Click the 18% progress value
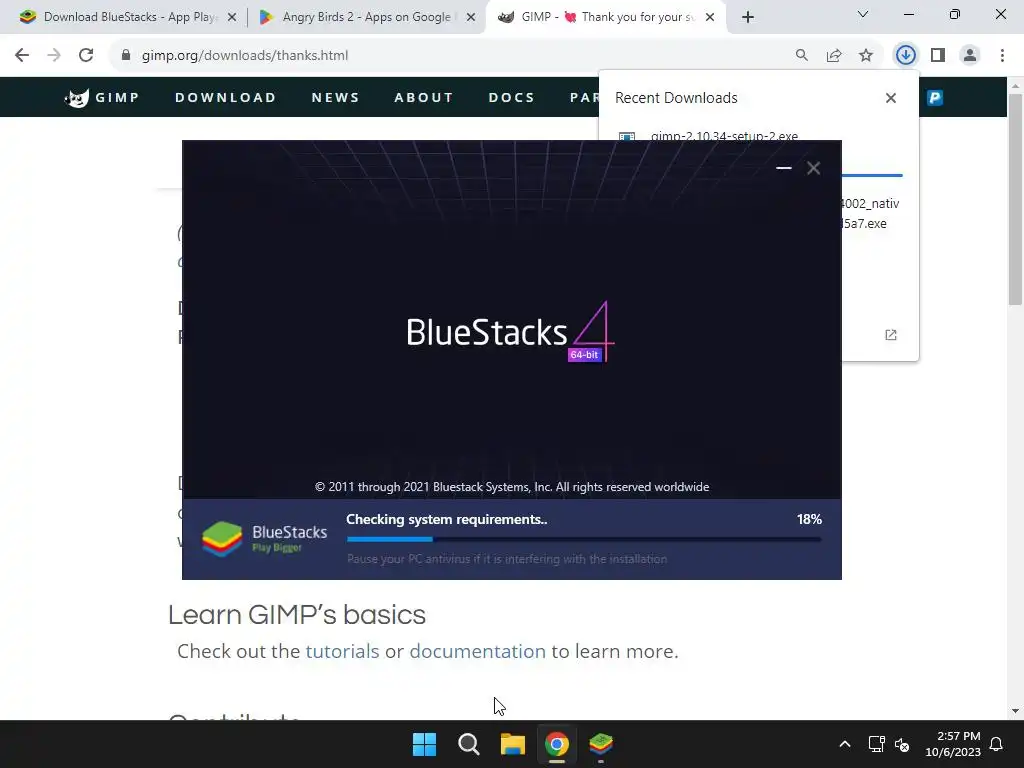1024x768 pixels. click(809, 519)
